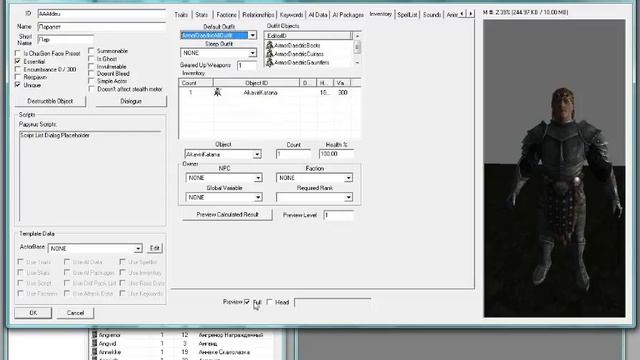
Task: Click Angrenor's actor icon in background list
Action: pyautogui.click(x=94, y=335)
